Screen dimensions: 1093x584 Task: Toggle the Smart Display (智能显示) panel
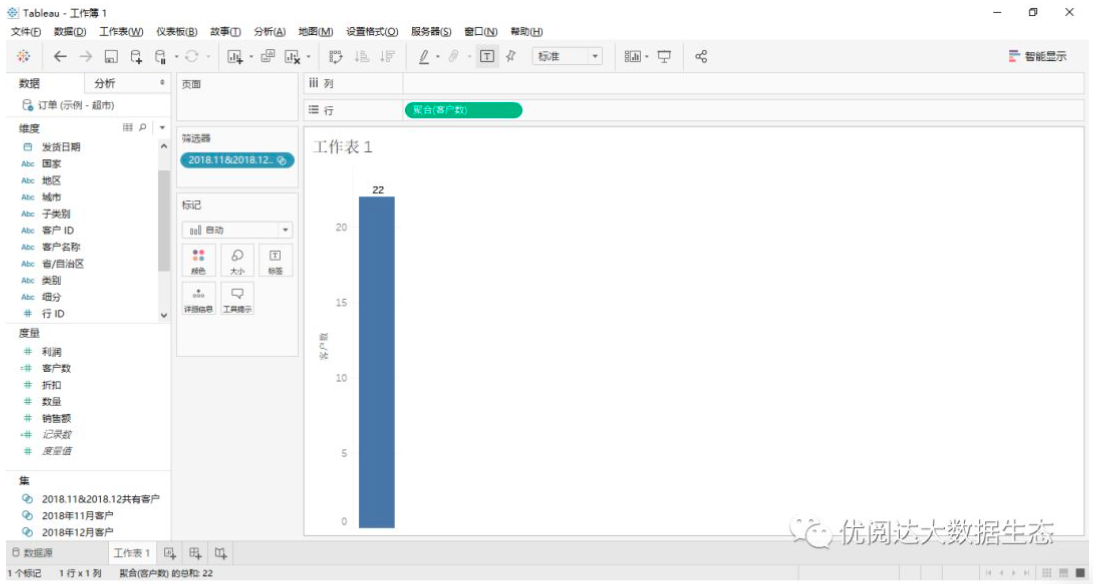(1037, 57)
